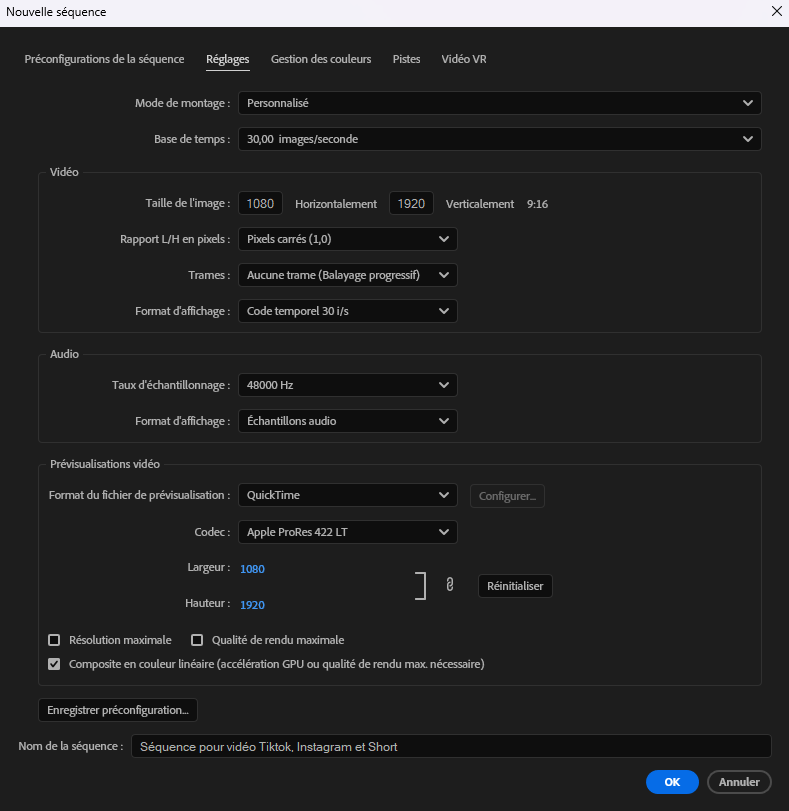Open the Codec Apple ProRes dropdown
The height and width of the screenshot is (811, 789).
[x=348, y=532]
